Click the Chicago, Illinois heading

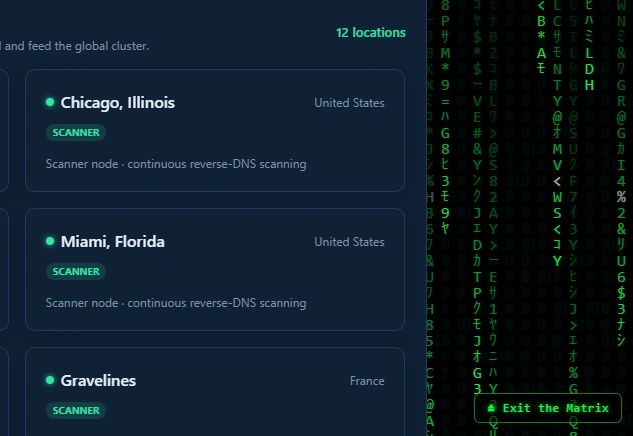(x=117, y=103)
